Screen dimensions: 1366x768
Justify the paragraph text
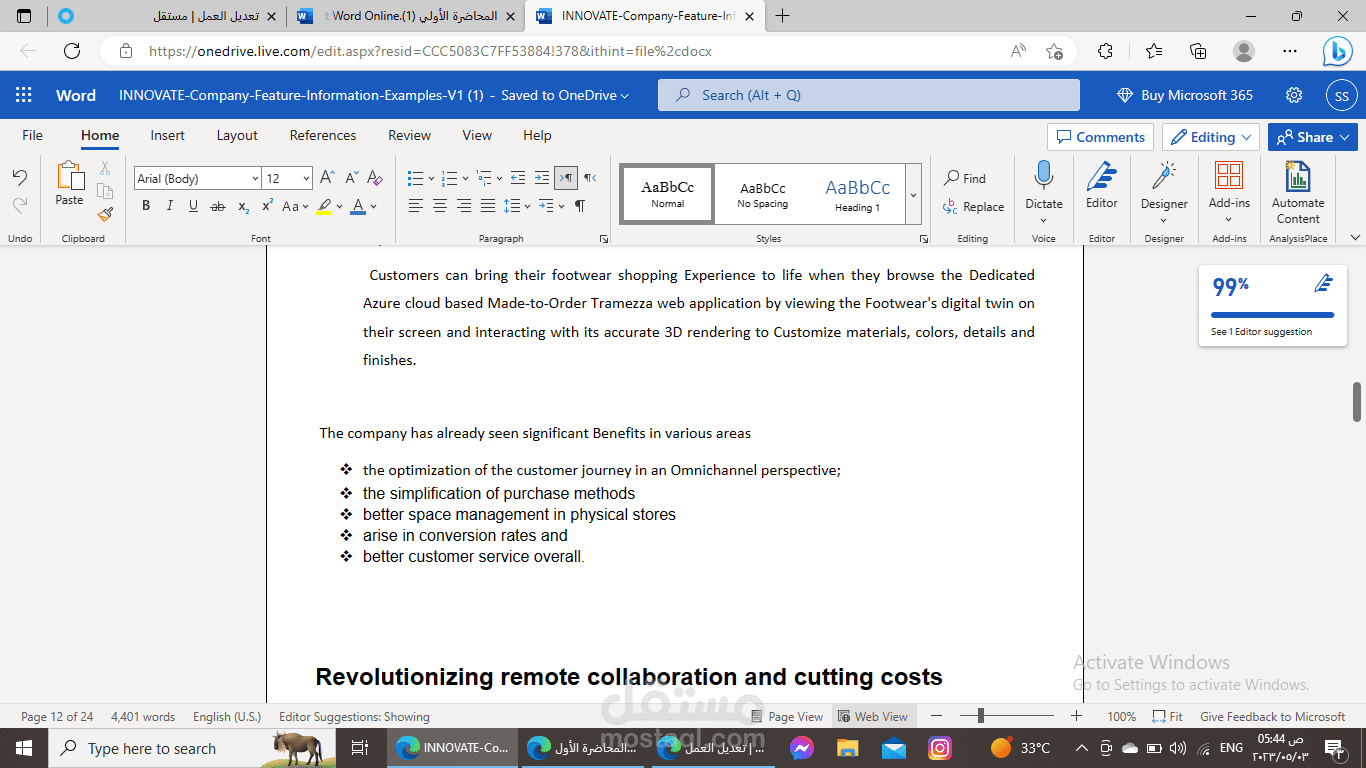(488, 206)
